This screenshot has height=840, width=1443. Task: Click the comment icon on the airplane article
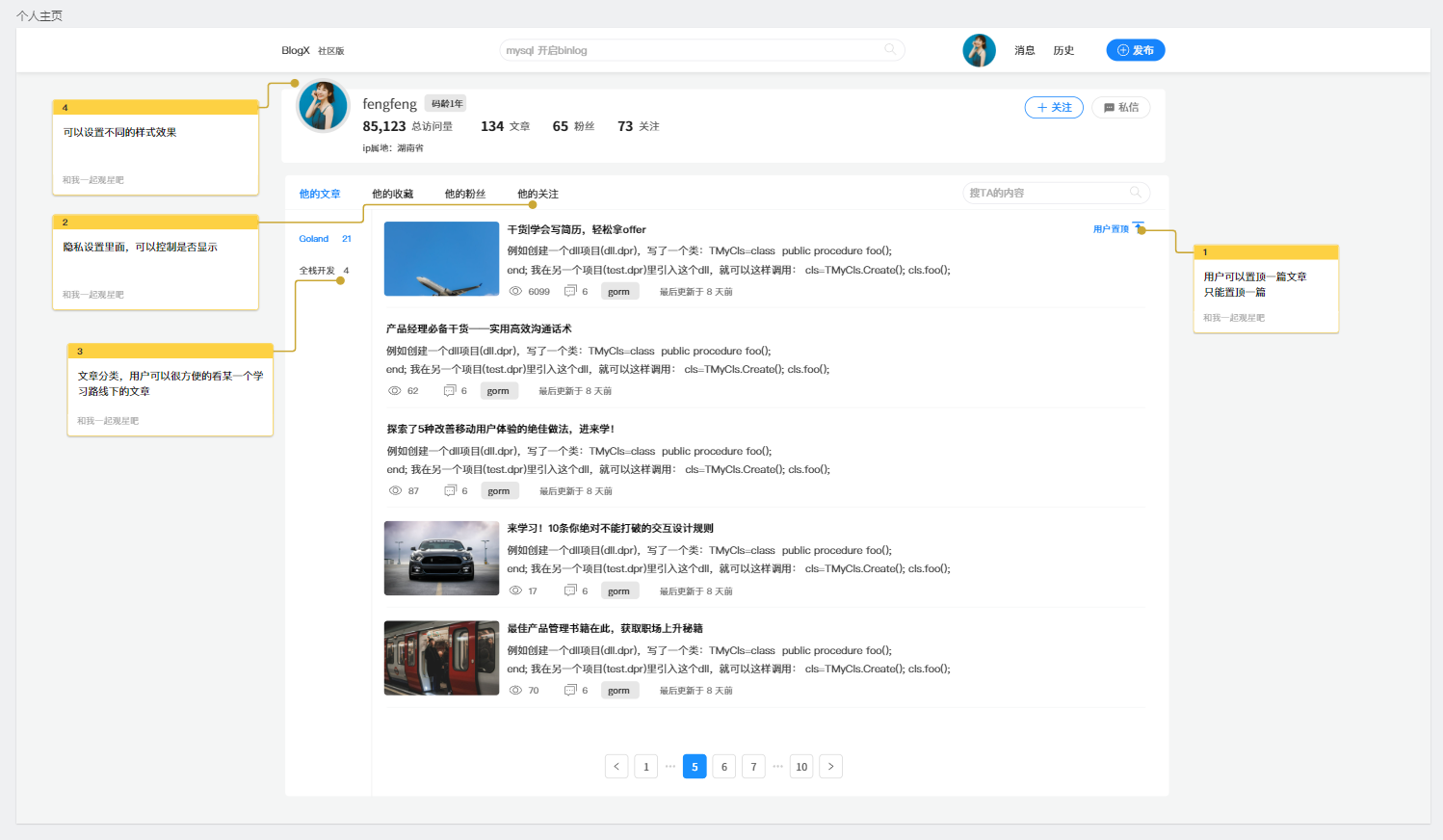(570, 291)
